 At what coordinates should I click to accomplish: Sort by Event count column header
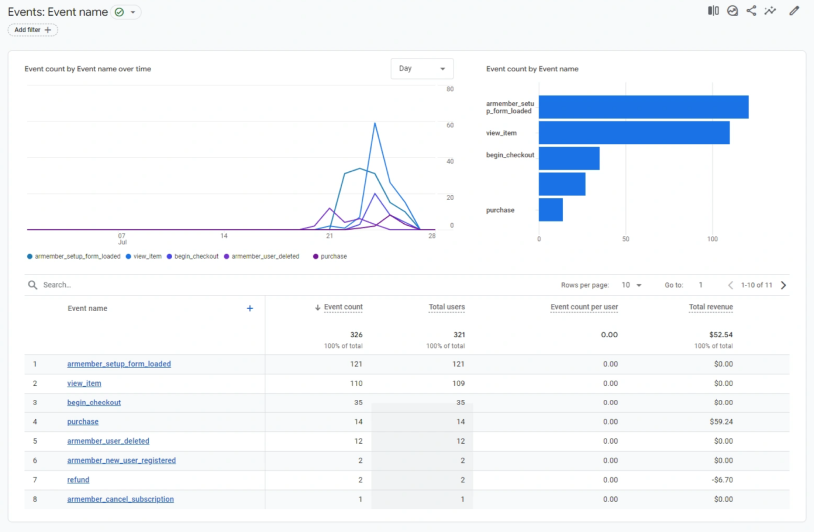tap(343, 307)
